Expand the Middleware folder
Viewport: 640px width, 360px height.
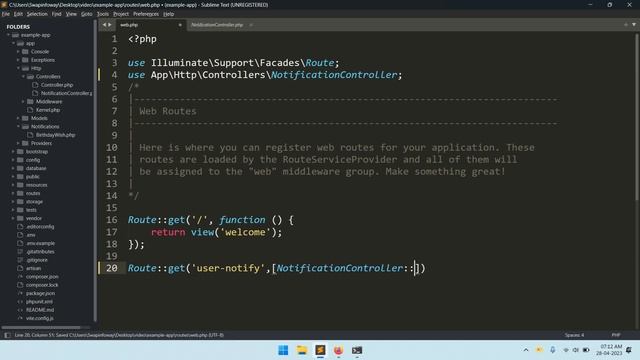click(23, 102)
